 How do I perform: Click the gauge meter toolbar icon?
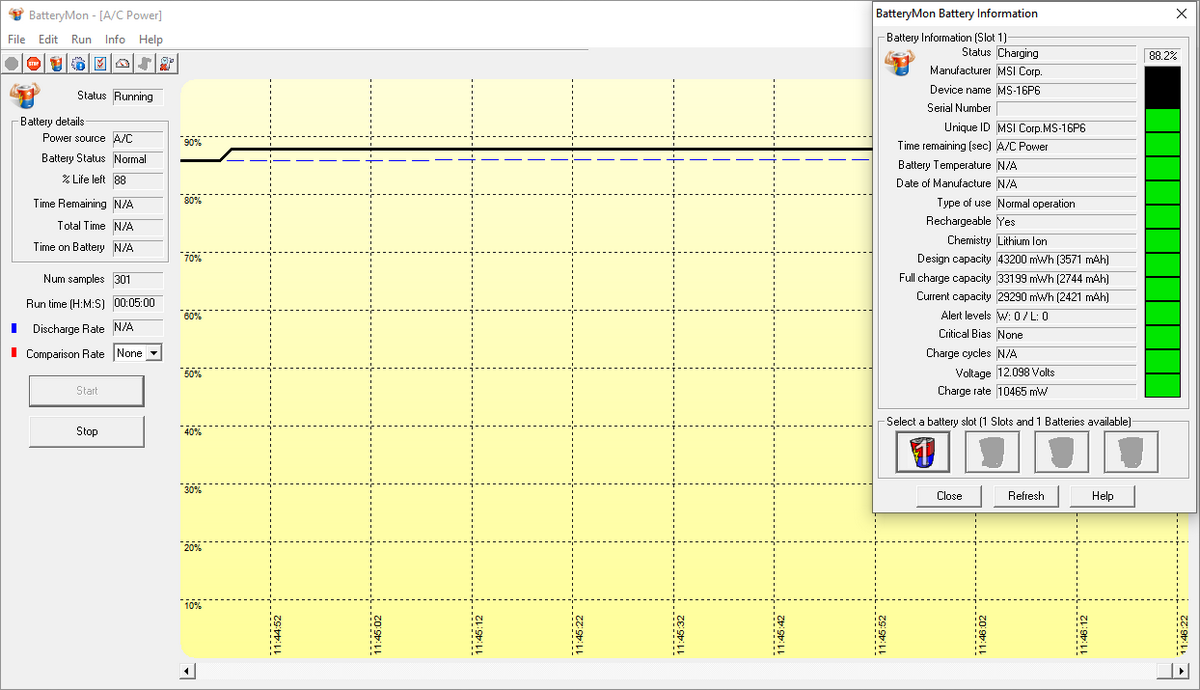click(x=122, y=63)
